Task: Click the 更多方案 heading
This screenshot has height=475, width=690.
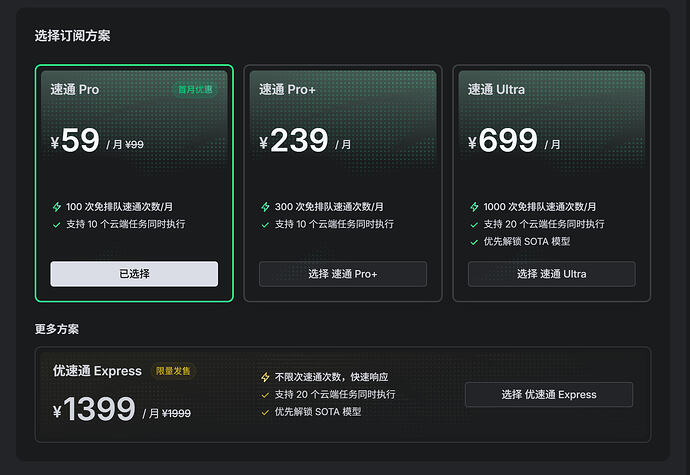Action: [x=57, y=329]
